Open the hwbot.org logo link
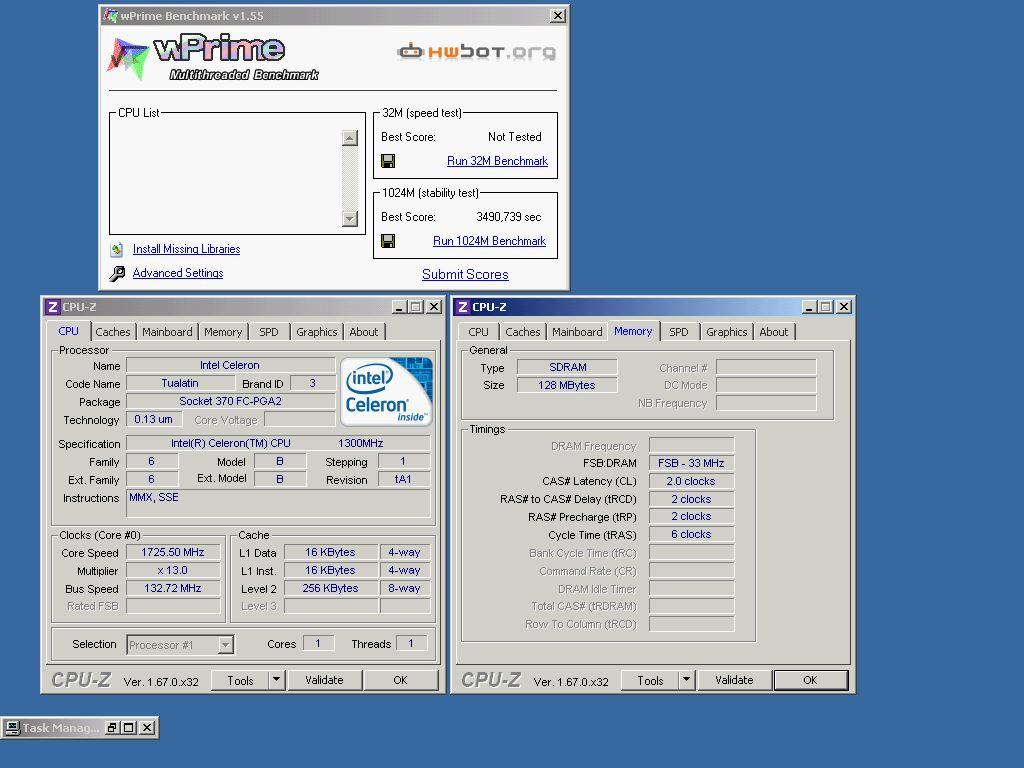 pos(477,51)
